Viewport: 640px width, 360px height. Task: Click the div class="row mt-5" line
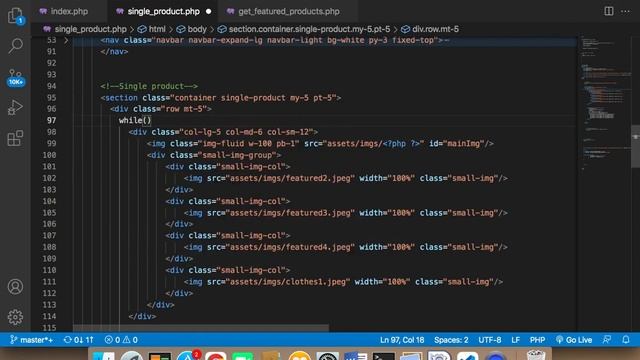pyautogui.click(x=161, y=109)
